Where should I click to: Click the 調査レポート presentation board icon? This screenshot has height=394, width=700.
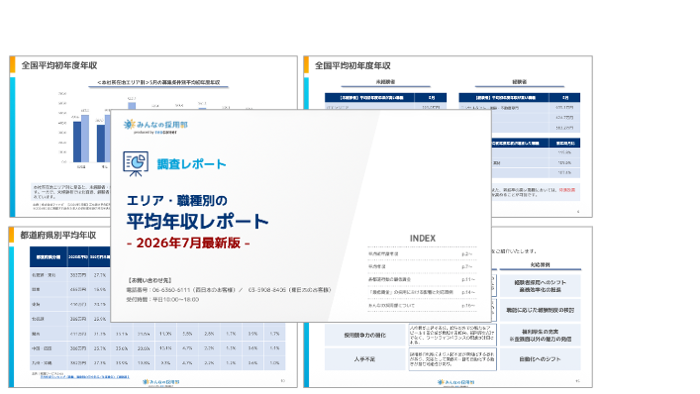point(136,163)
